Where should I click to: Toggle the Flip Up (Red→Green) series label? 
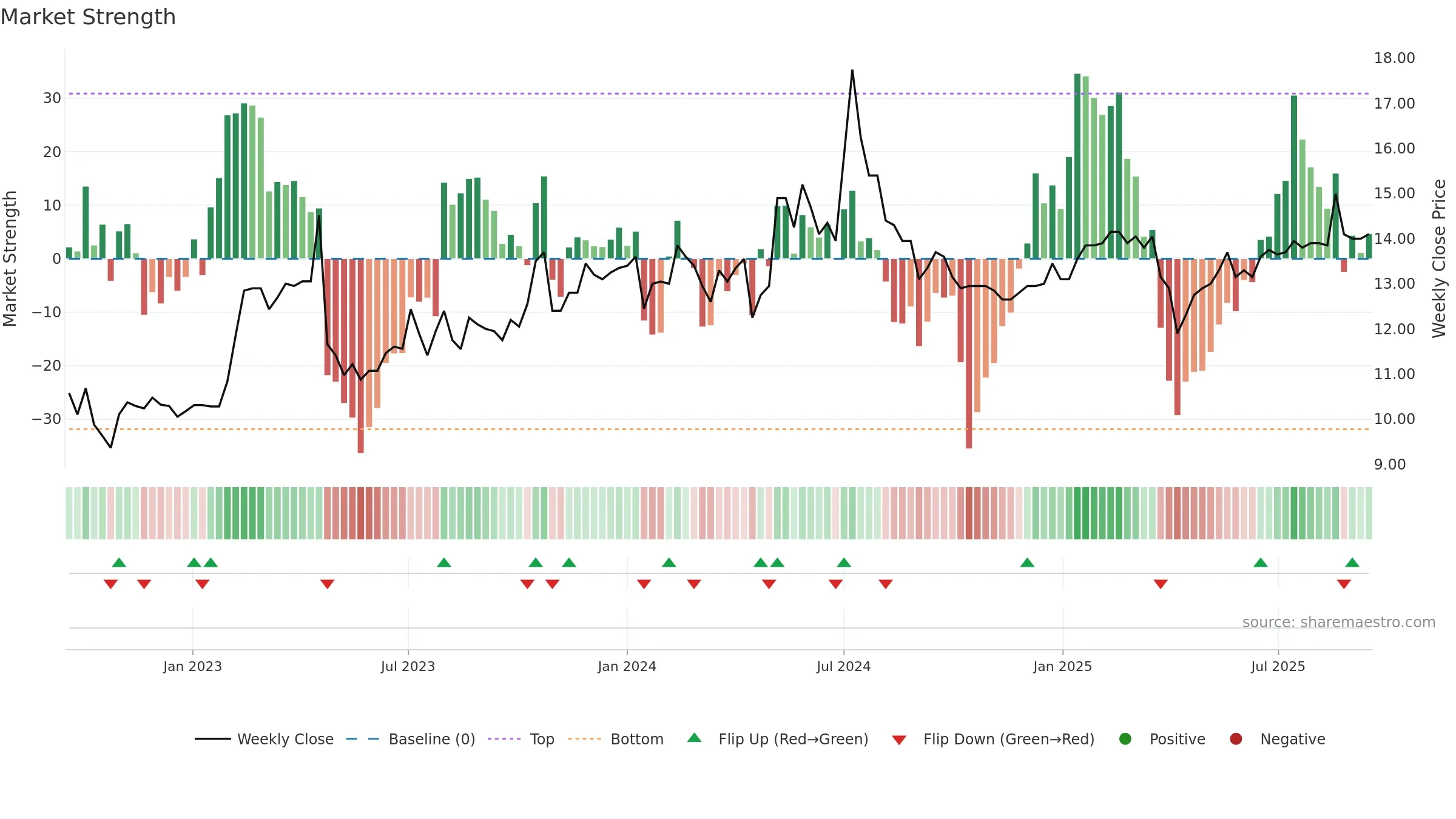coord(794,740)
